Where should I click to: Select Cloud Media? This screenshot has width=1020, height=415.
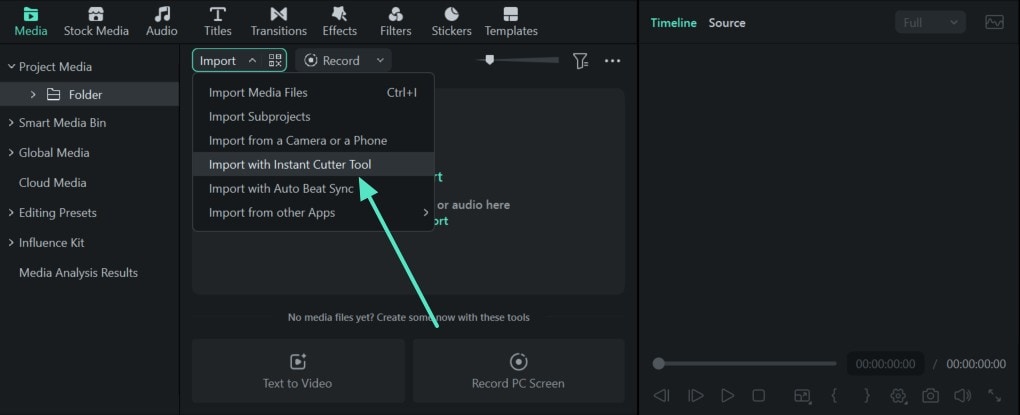tap(53, 183)
